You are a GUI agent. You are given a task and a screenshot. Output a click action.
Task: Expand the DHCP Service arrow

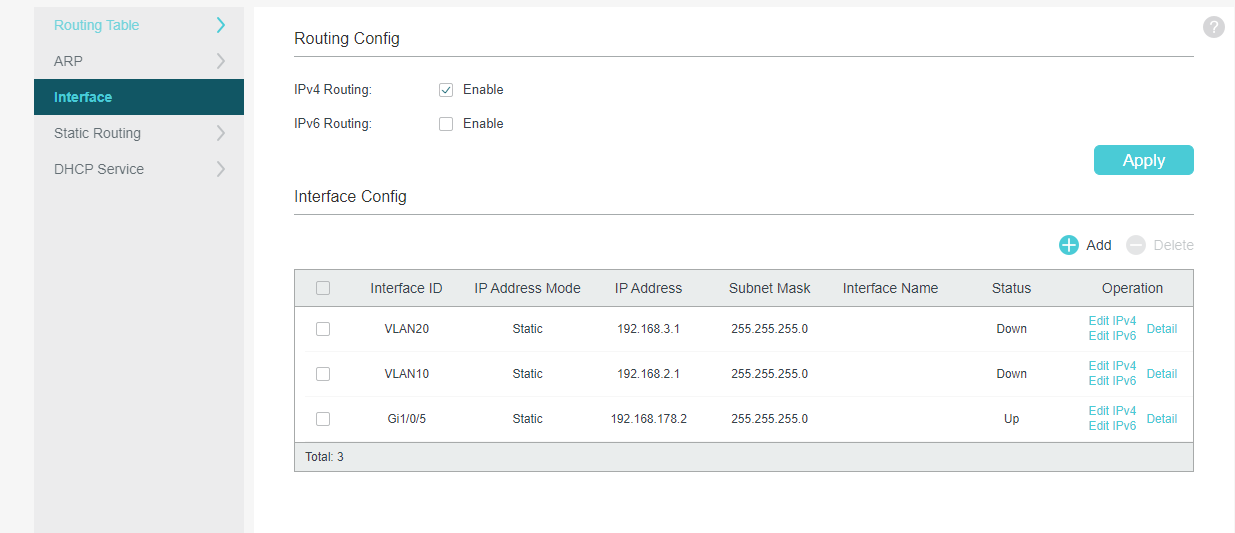tap(221, 169)
